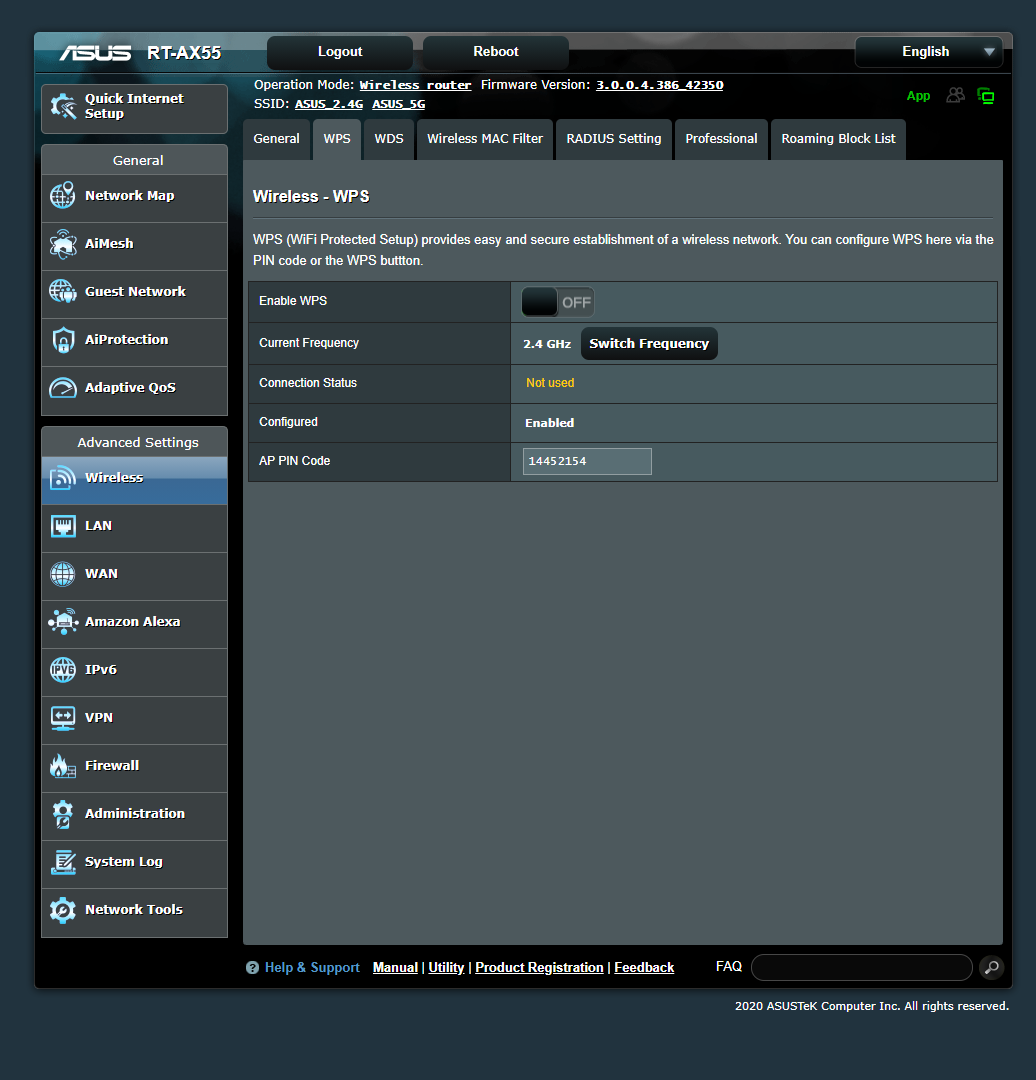Go to the RADIUS Setting tab

pyautogui.click(x=613, y=138)
